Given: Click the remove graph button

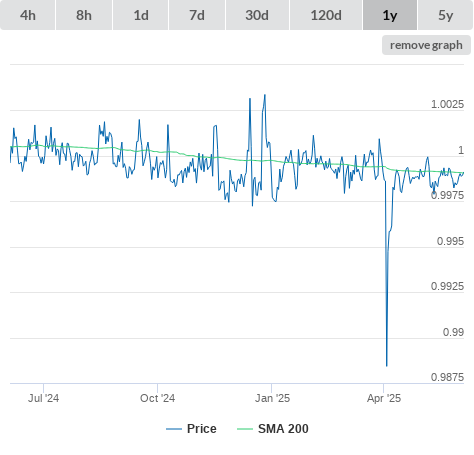Looking at the screenshot, I should point(426,45).
